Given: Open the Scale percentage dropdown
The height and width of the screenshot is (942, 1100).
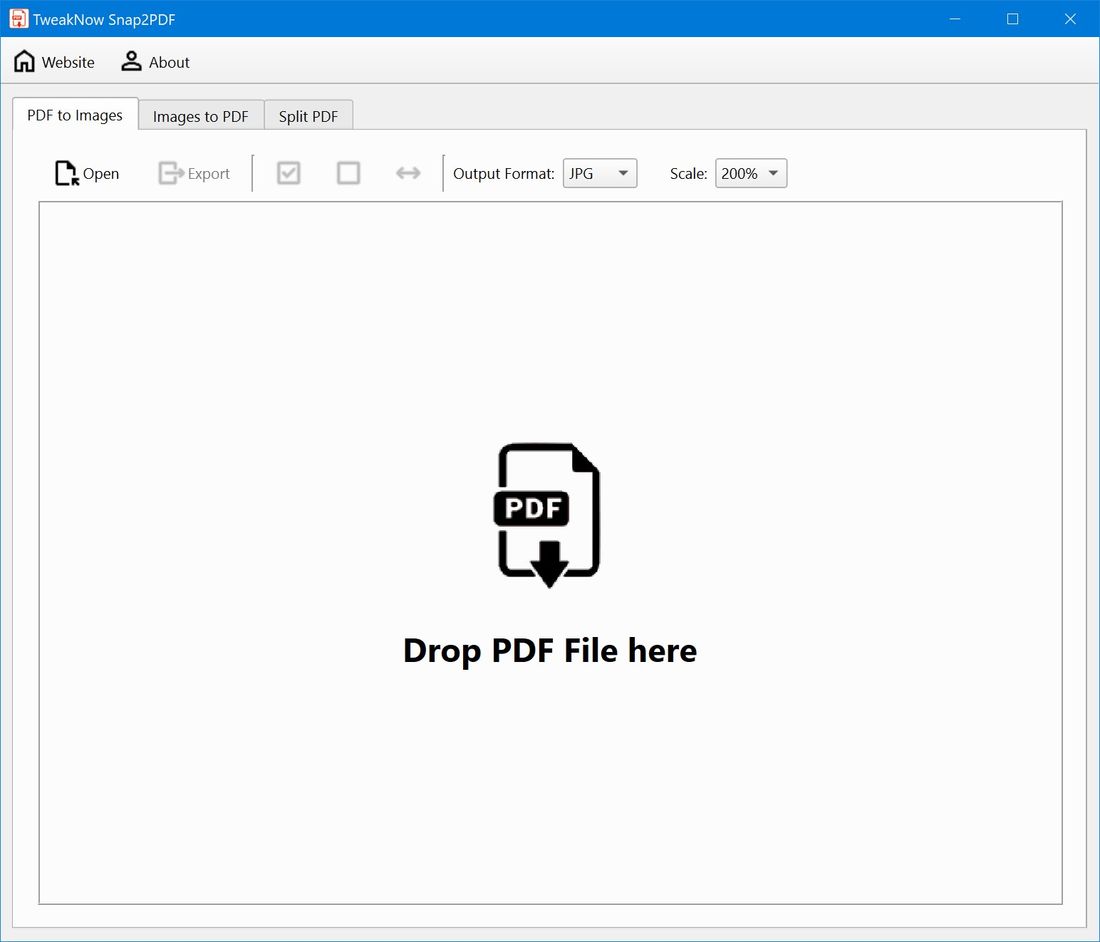Looking at the screenshot, I should pos(750,172).
